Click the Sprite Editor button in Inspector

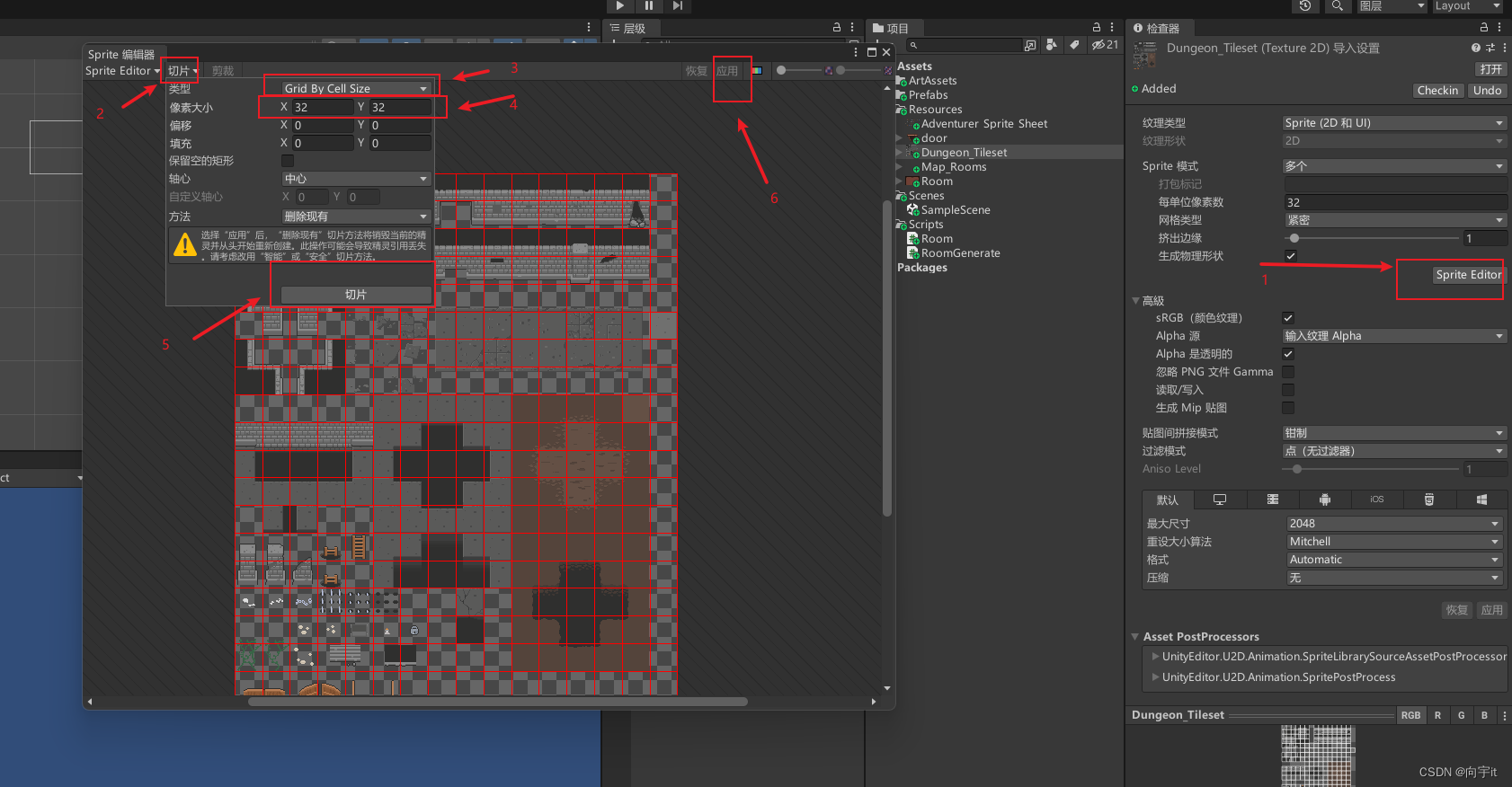pos(1468,275)
